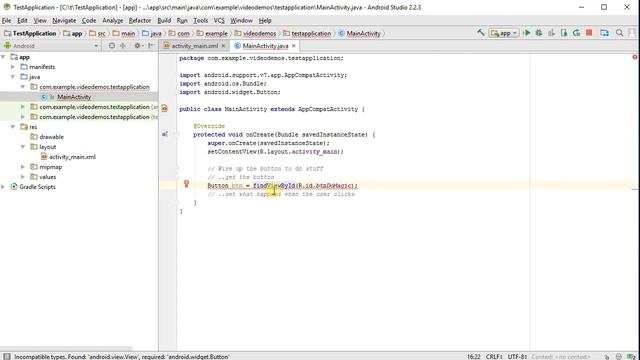
Task: Click the rerun/apply changes icon
Action: point(576,33)
